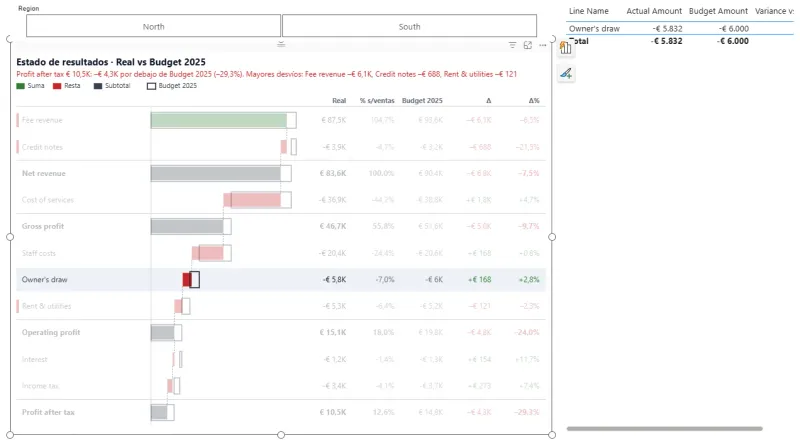This screenshot has width=800, height=440.
Task: Click the Real column header
Action: point(339,101)
